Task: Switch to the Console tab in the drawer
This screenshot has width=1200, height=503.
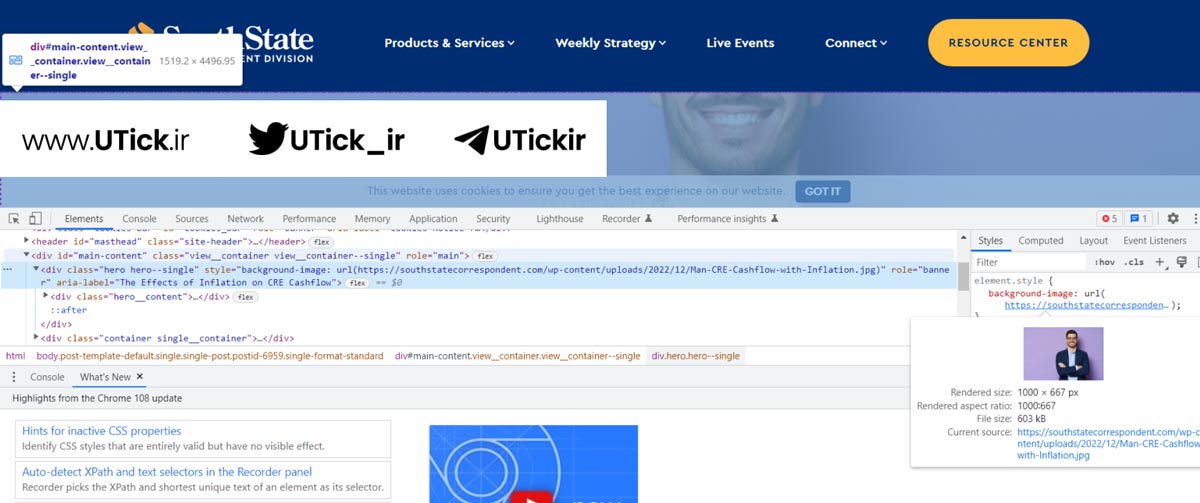Action: [47, 377]
